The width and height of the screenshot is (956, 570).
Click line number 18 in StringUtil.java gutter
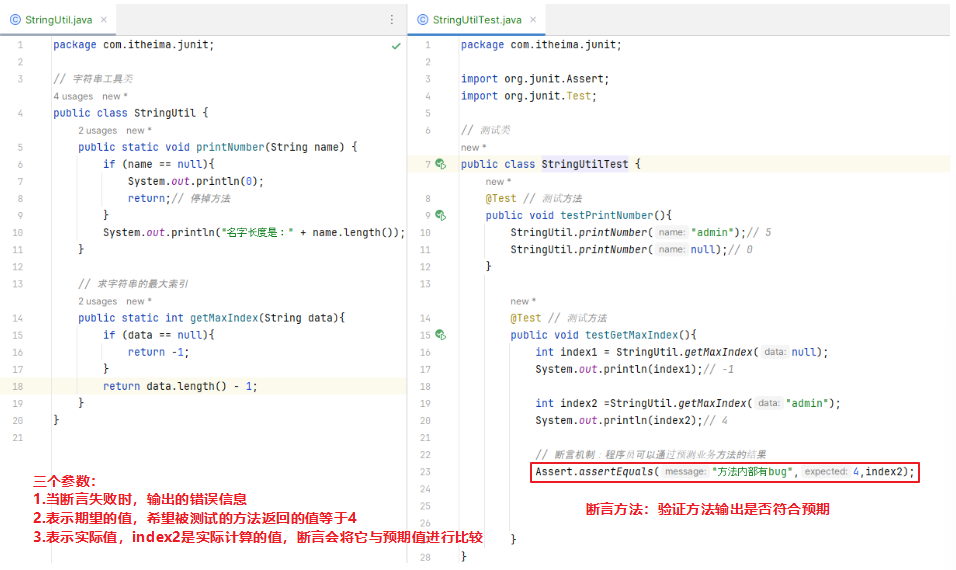click(x=18, y=386)
